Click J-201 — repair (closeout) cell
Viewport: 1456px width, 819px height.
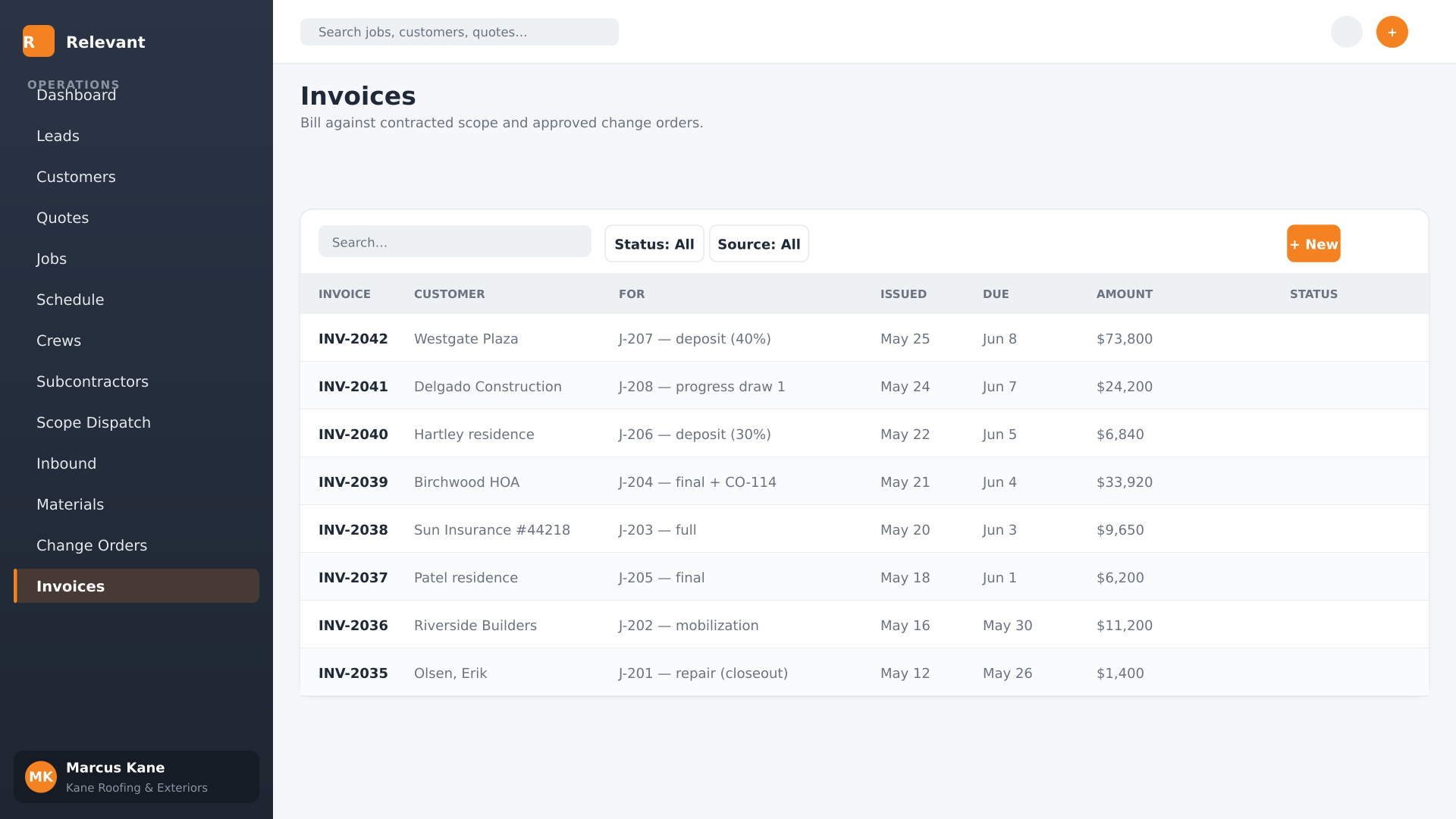point(703,673)
